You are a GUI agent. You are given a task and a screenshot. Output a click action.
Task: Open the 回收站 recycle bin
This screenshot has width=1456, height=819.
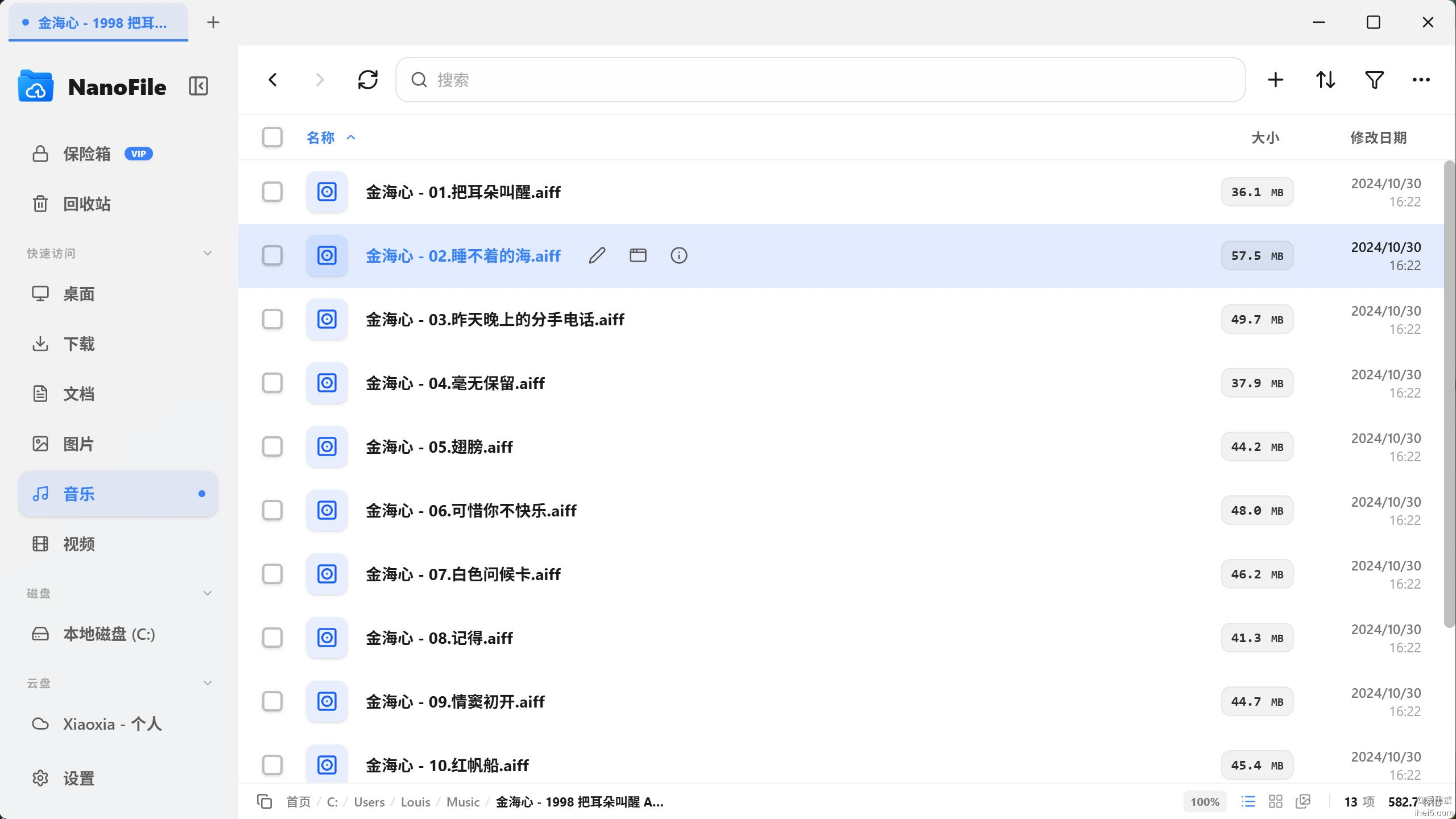point(118,204)
